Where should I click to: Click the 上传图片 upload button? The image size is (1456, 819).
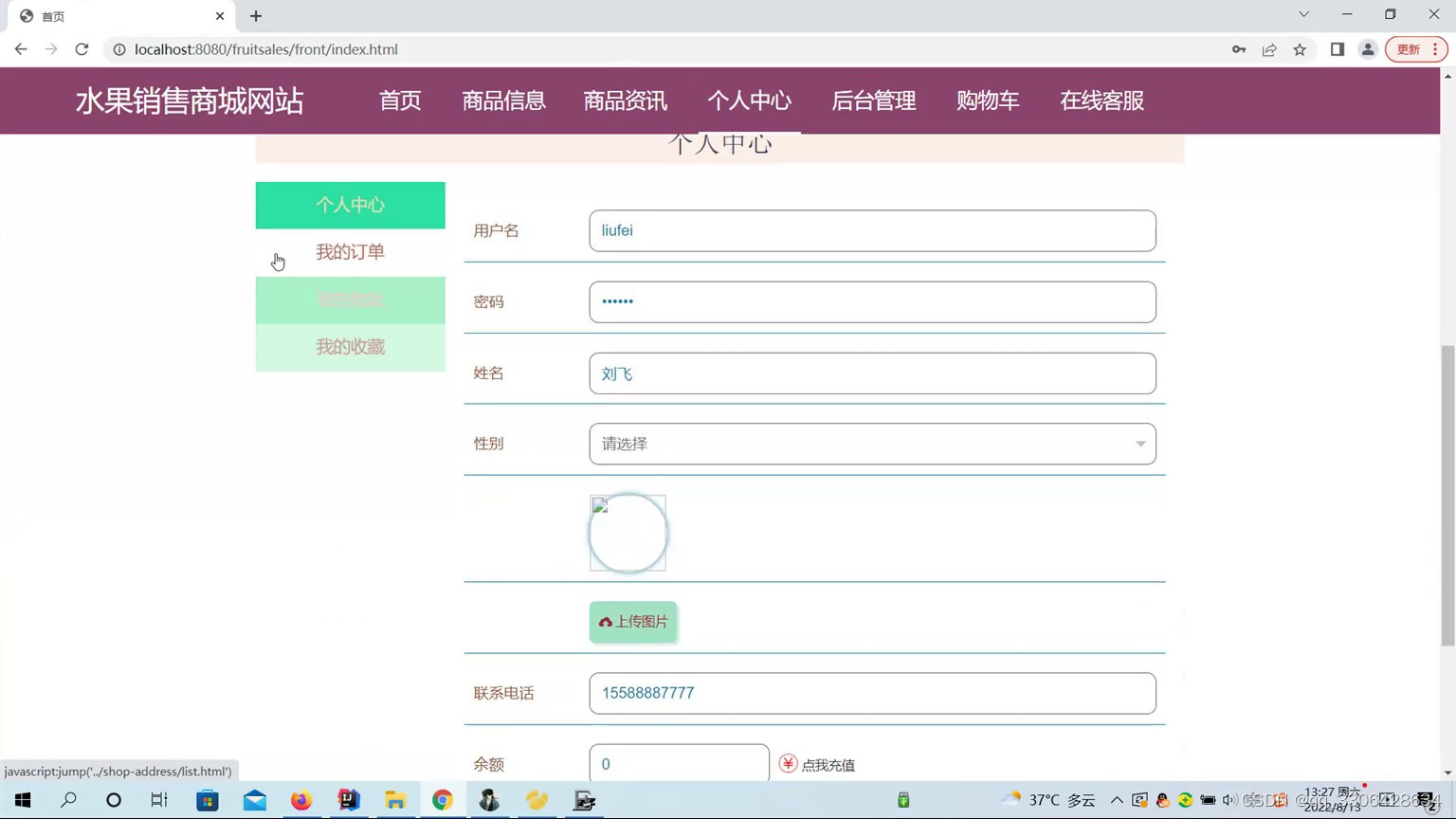coord(633,622)
